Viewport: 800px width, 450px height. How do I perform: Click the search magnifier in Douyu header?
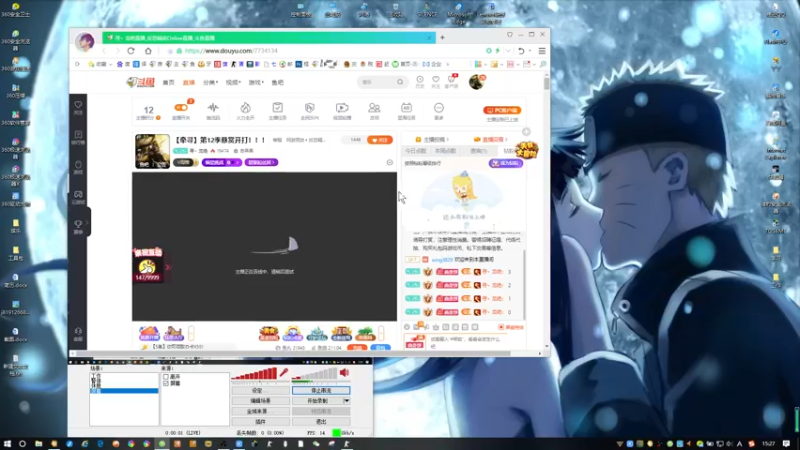(400, 82)
